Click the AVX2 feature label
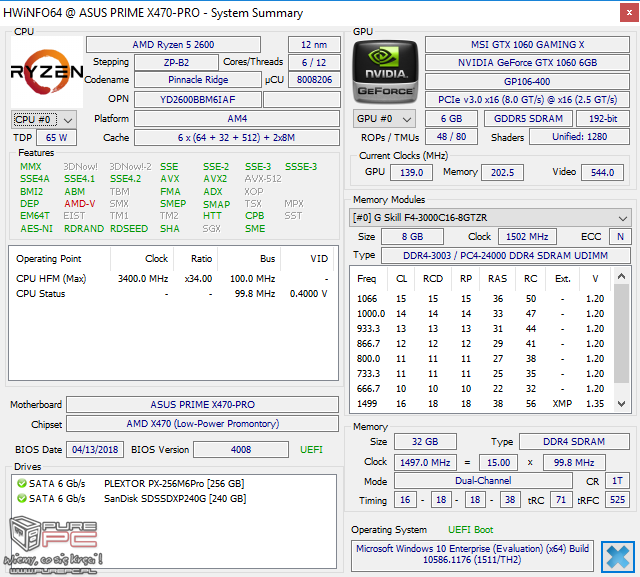 (216, 179)
